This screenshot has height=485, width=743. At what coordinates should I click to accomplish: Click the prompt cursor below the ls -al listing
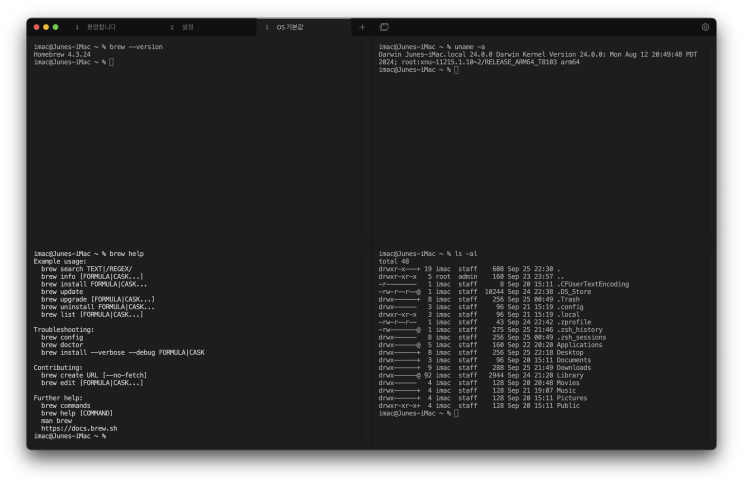pos(456,413)
